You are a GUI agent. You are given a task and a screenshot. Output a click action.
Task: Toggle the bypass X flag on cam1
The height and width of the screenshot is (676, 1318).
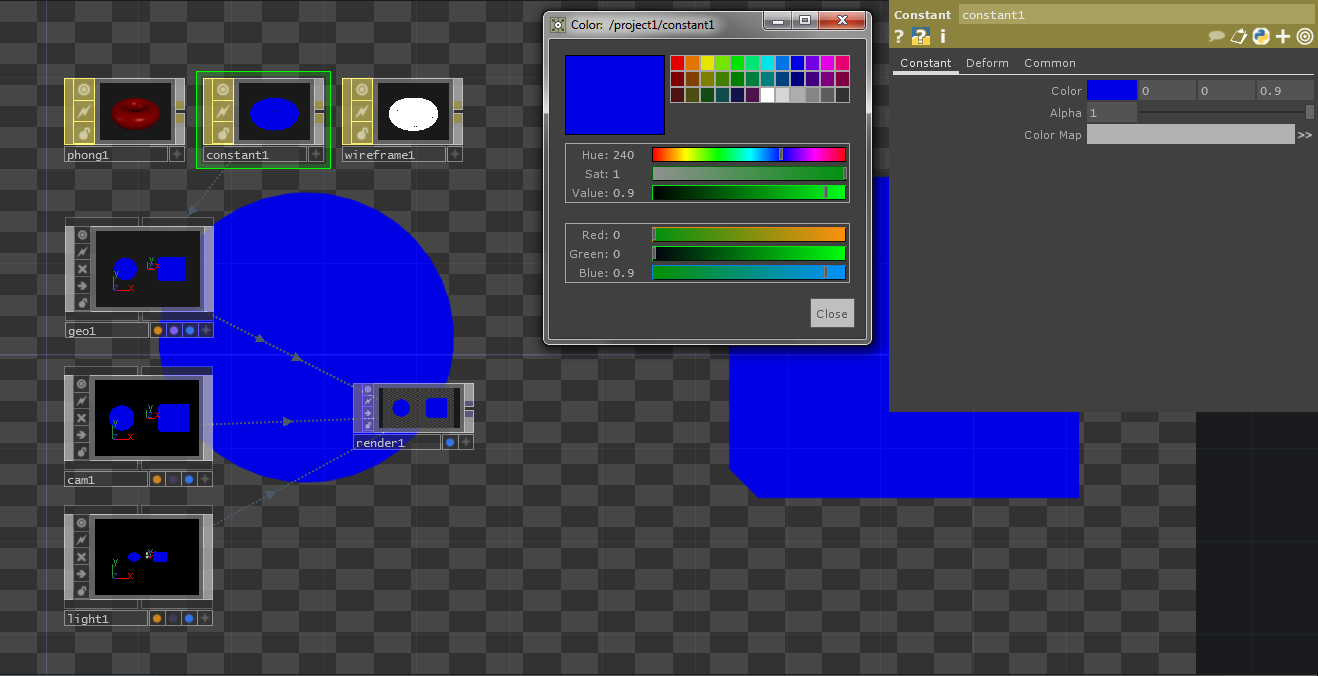click(x=82, y=418)
